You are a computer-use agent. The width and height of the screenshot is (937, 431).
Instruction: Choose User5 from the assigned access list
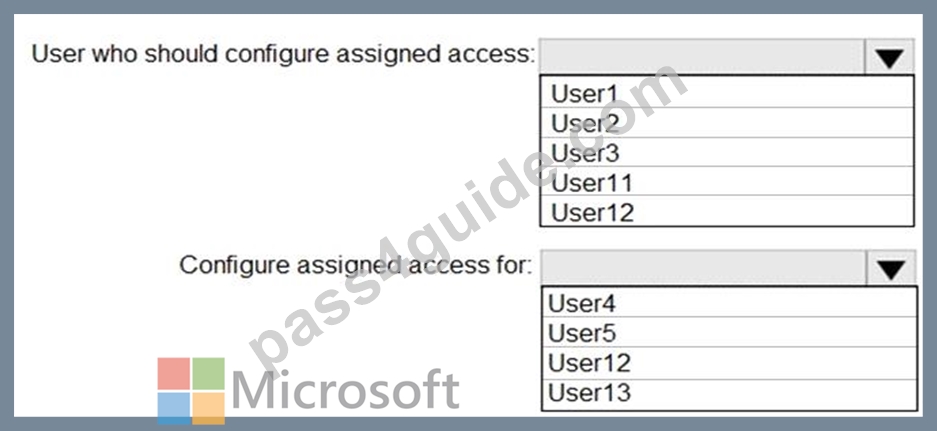729,332
